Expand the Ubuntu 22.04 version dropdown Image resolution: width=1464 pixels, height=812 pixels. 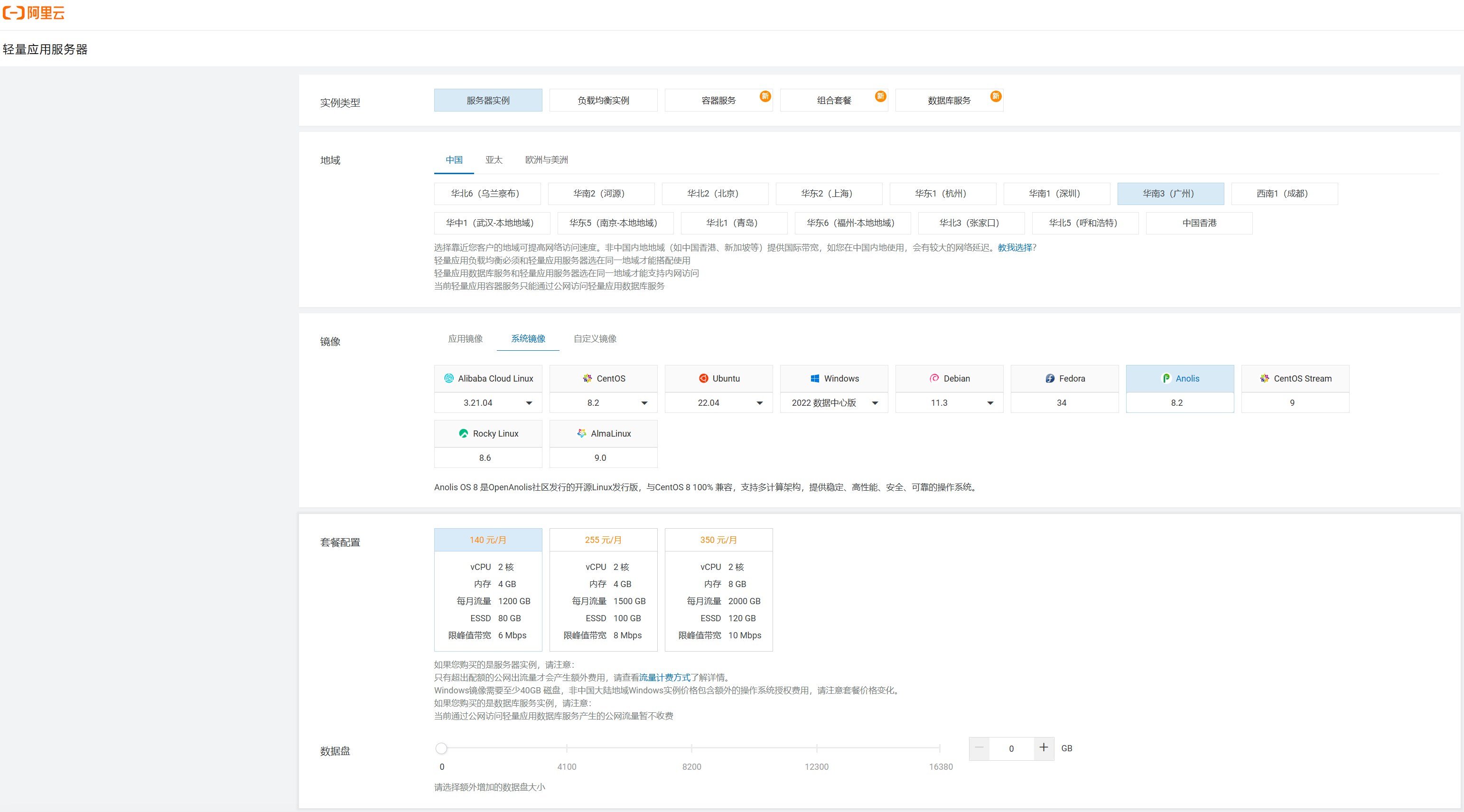759,403
